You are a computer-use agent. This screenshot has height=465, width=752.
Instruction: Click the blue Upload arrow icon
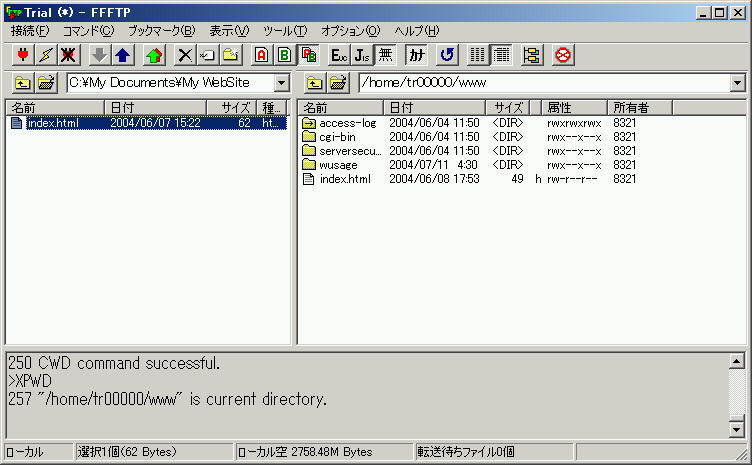pos(122,55)
